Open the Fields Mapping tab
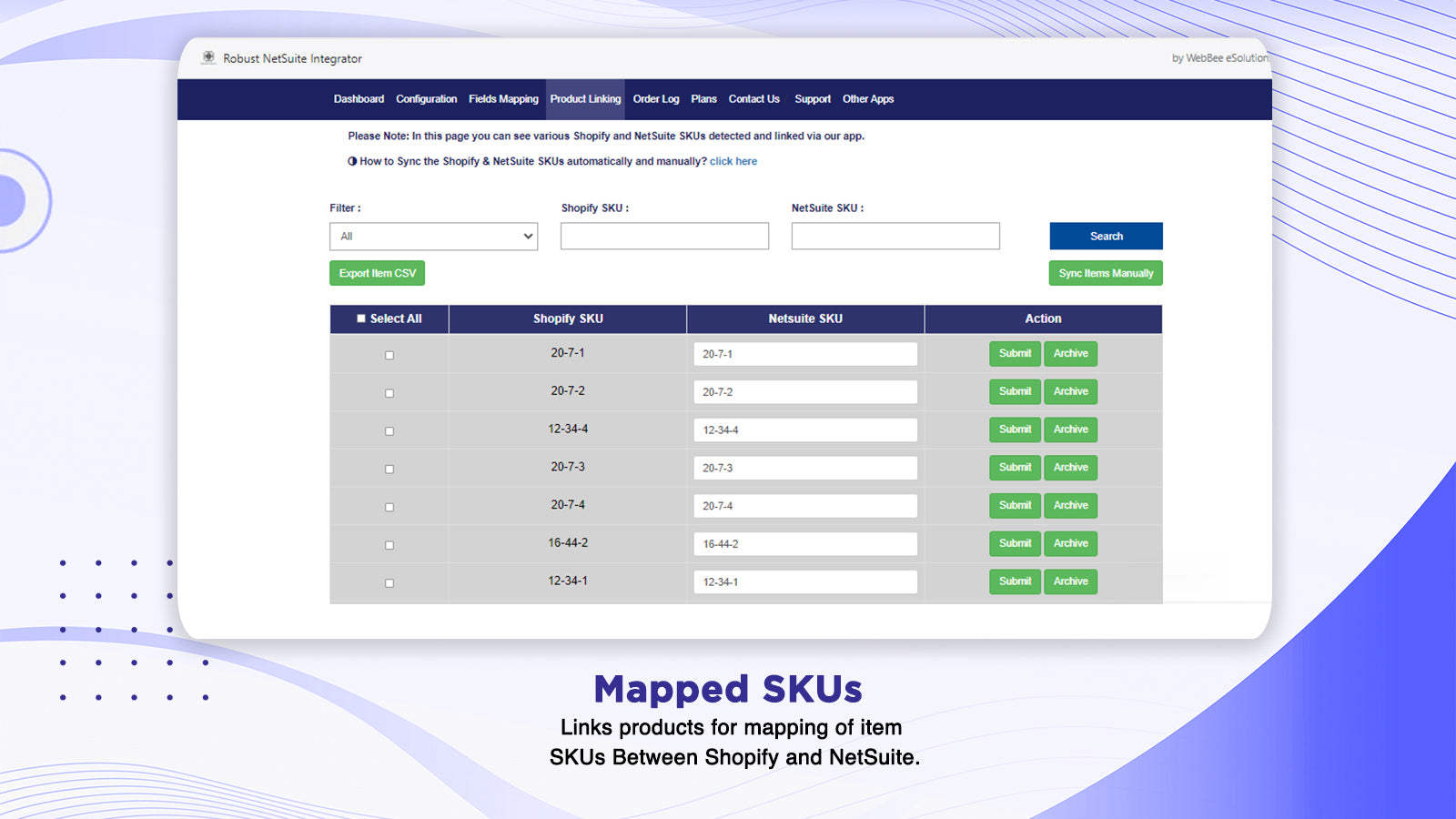Screen dimensions: 1456x819 click(503, 99)
